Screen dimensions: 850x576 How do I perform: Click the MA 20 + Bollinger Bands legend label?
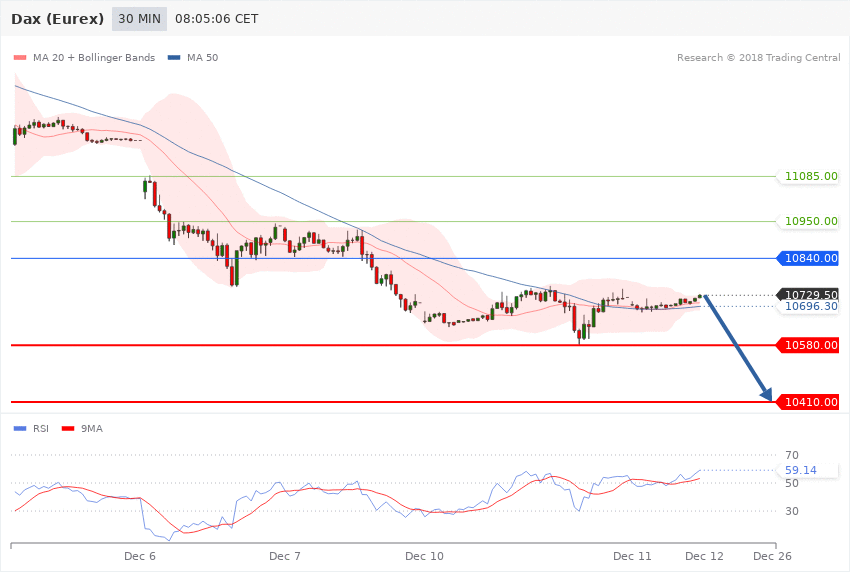pyautogui.click(x=94, y=57)
